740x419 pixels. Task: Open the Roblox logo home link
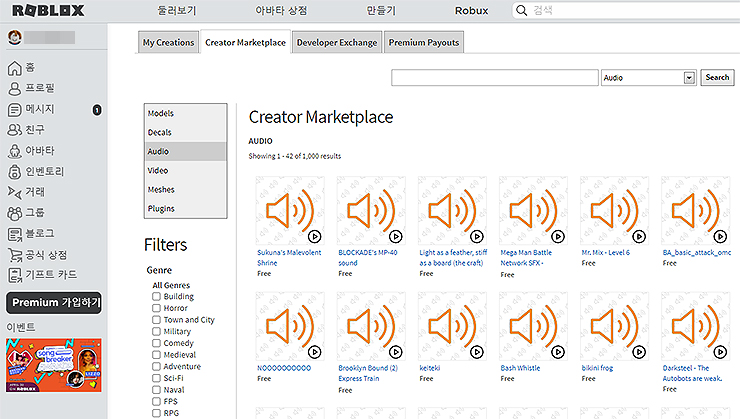click(x=48, y=10)
